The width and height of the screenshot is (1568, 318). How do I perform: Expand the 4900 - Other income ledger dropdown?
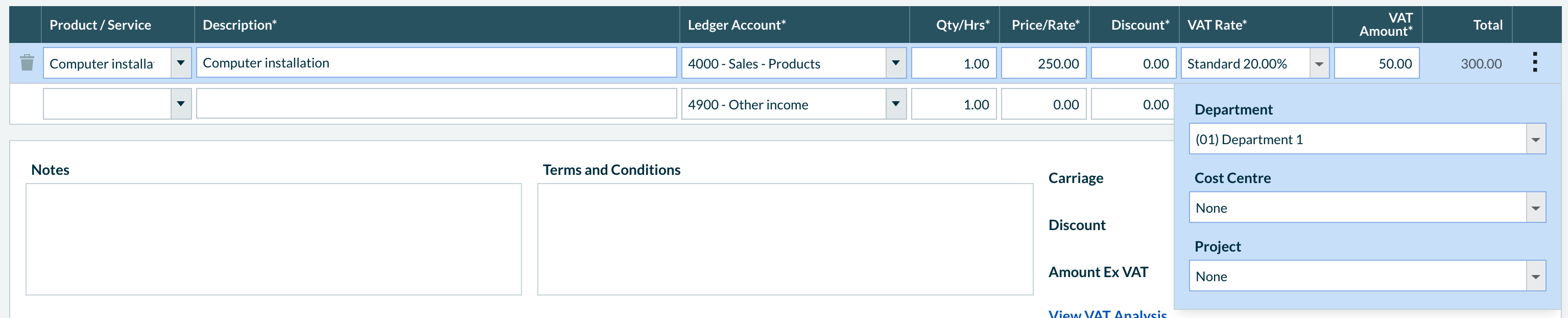[x=895, y=104]
